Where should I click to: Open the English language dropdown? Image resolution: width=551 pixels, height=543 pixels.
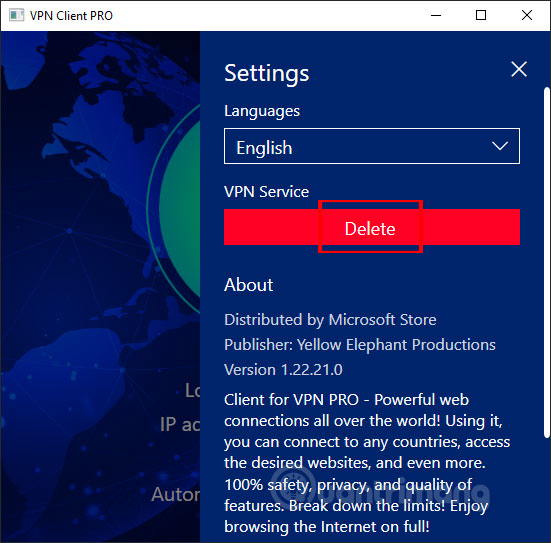click(372, 146)
